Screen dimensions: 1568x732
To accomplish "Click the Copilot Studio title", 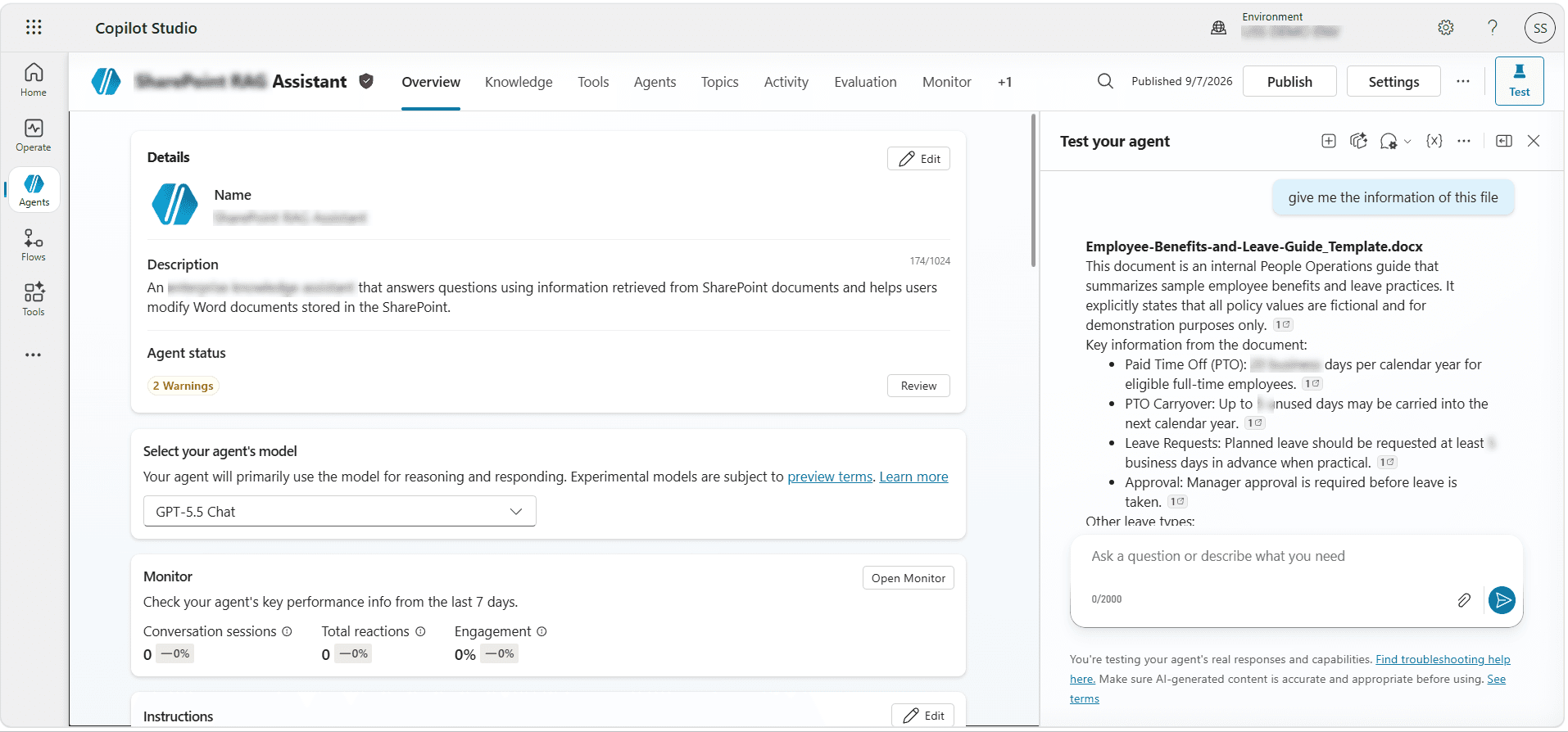I will tap(146, 28).
